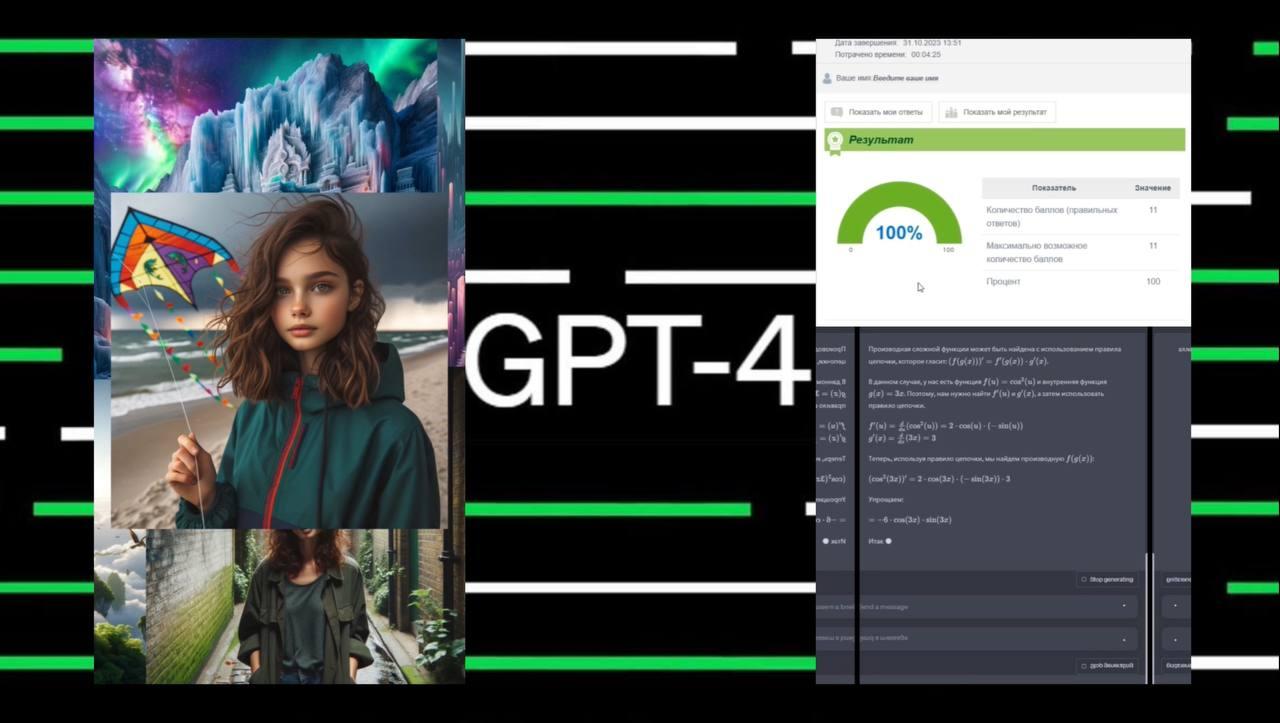This screenshot has width=1280, height=723.
Task: Click the bar chart icon on "Показать мой результат"
Action: coord(951,113)
